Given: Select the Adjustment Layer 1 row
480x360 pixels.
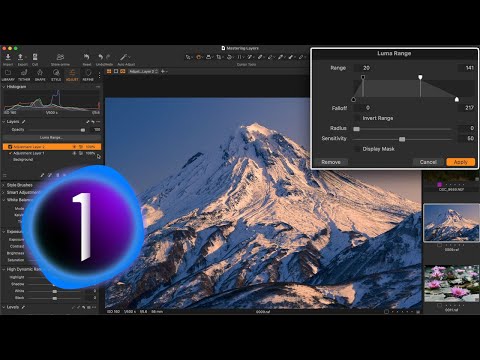Looking at the screenshot, I should coord(52,153).
